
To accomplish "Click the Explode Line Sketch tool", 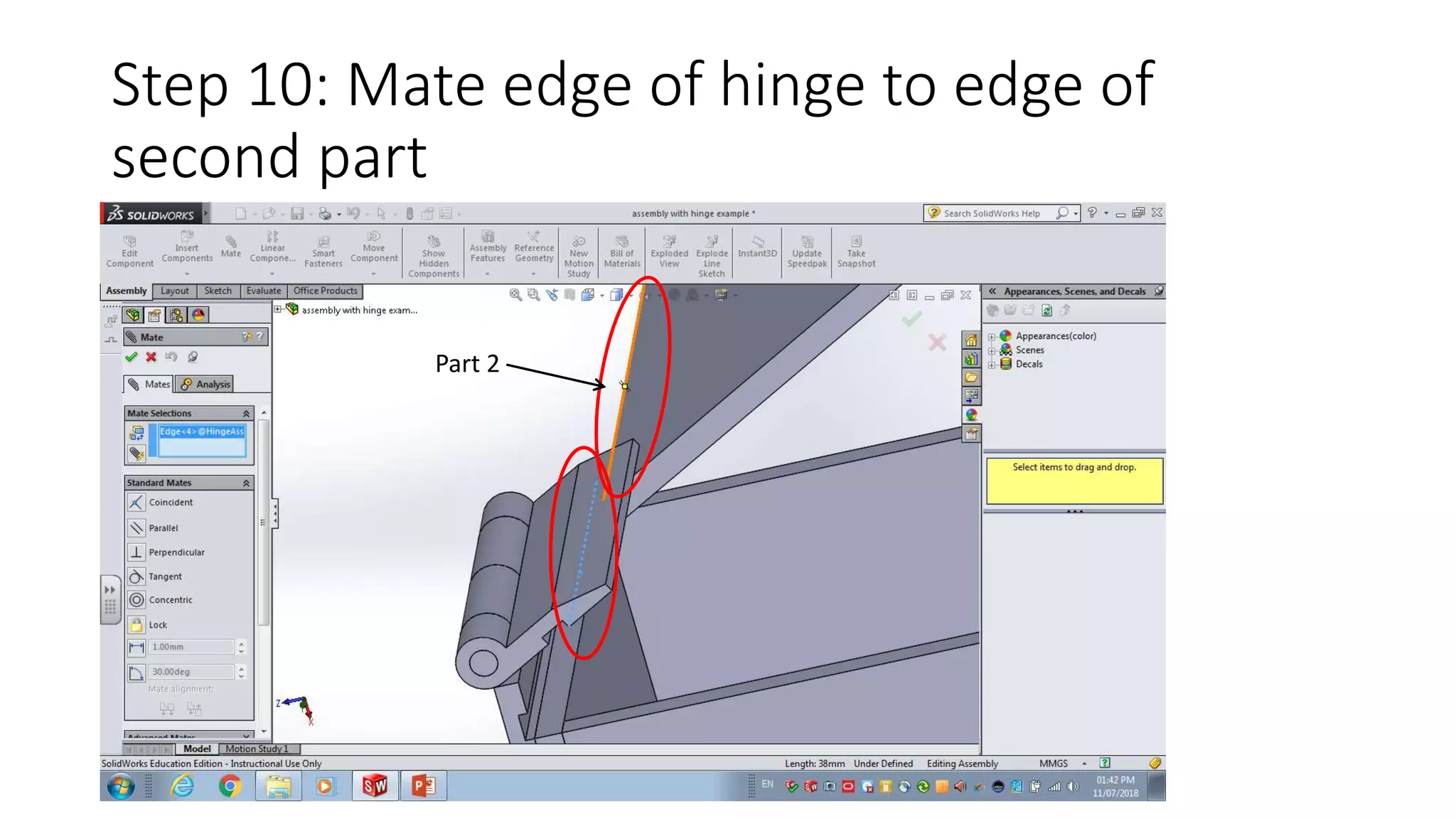I will (712, 257).
